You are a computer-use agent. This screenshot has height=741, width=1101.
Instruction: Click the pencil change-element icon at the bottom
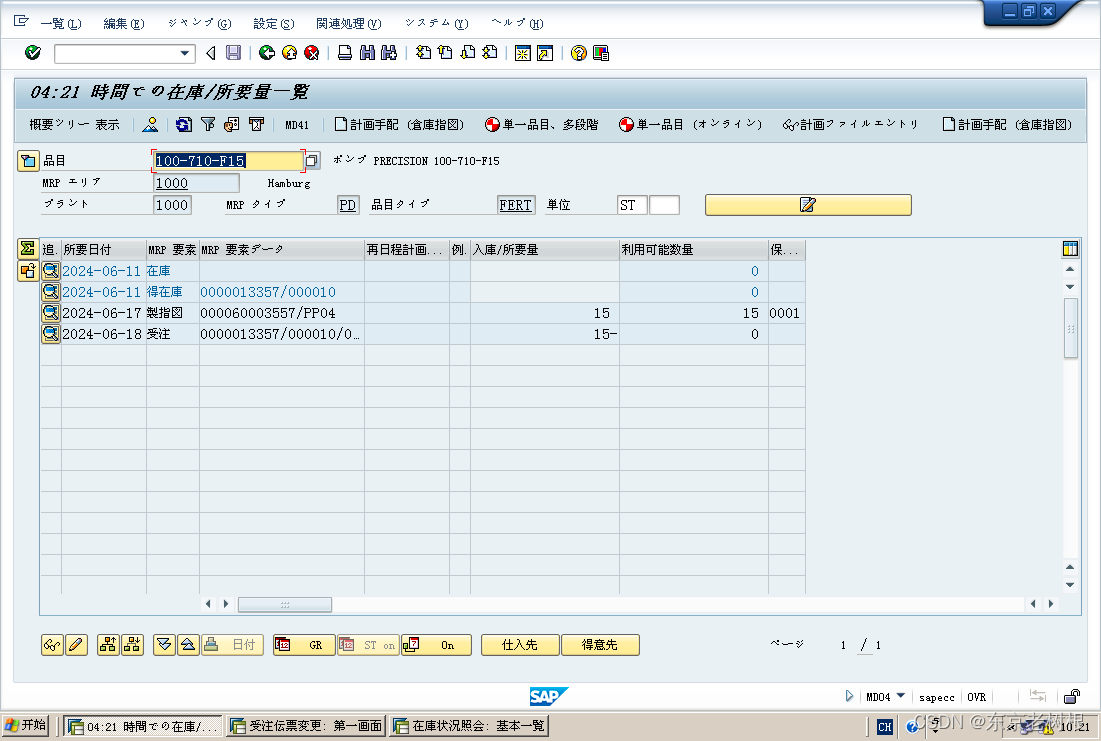(x=77, y=645)
